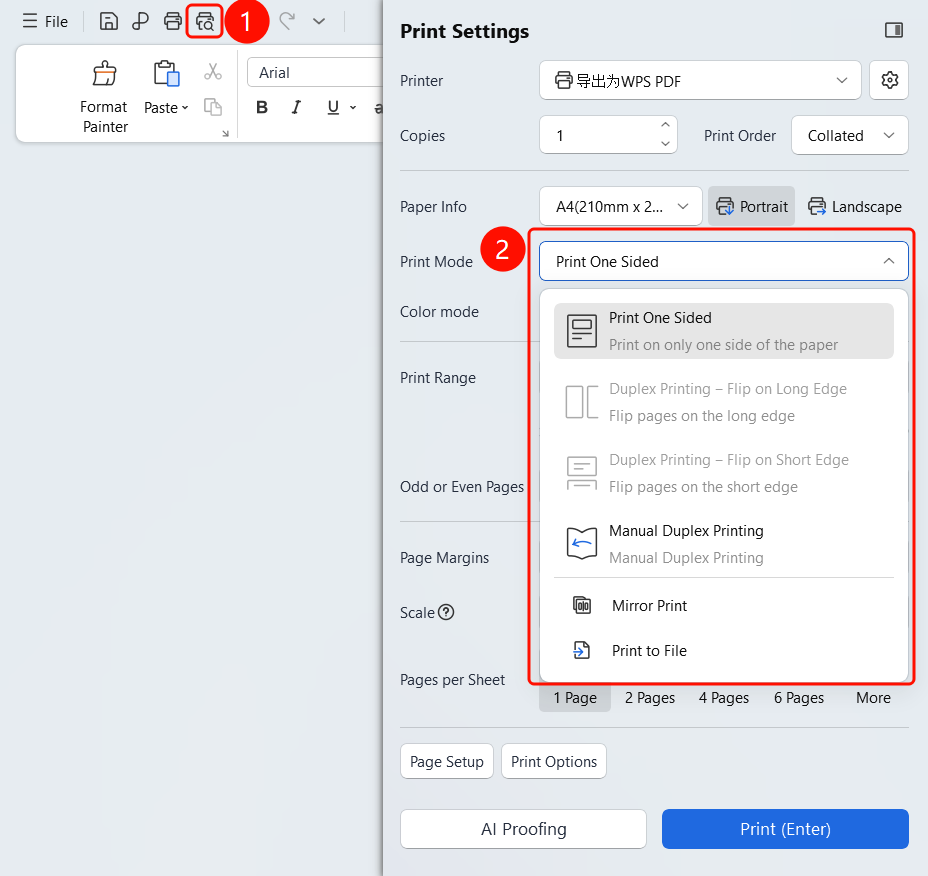Open the Underline style dropdown arrow
Viewport: 928px width, 876px height.
[x=353, y=108]
